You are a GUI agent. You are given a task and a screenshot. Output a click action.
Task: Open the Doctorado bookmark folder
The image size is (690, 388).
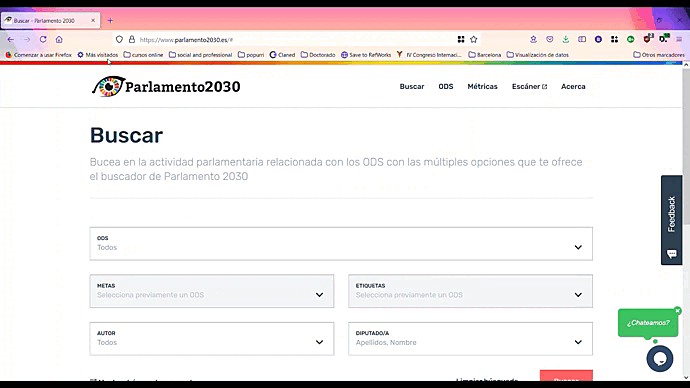318,55
